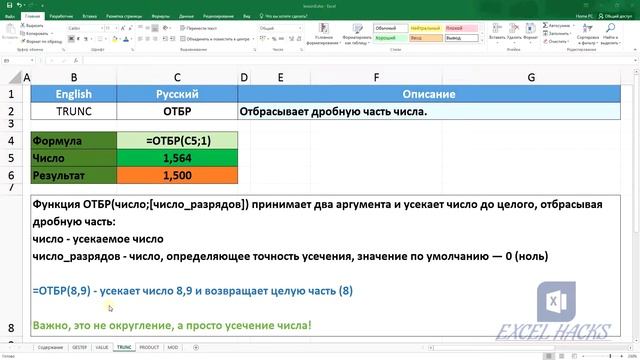640x360 pixels.
Task: Decrease font size with the small A icon
Action: pos(130,28)
